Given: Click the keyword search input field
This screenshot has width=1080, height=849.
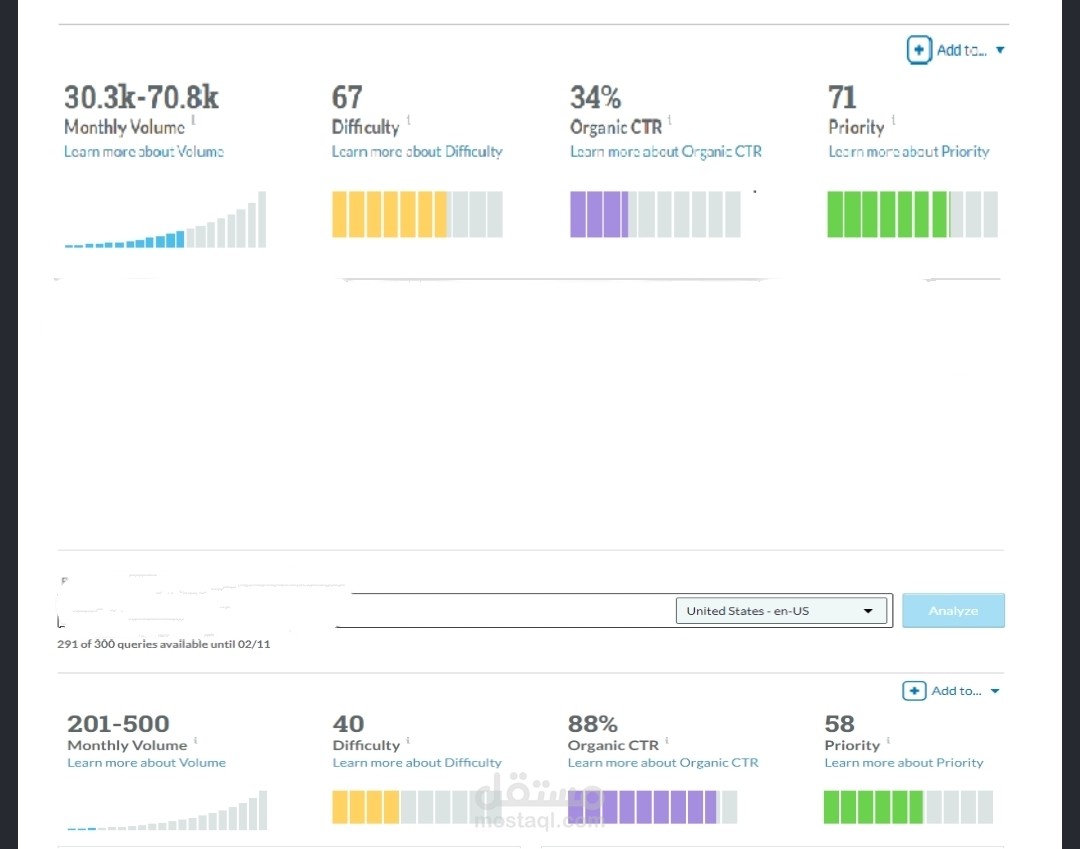Looking at the screenshot, I should [365, 611].
